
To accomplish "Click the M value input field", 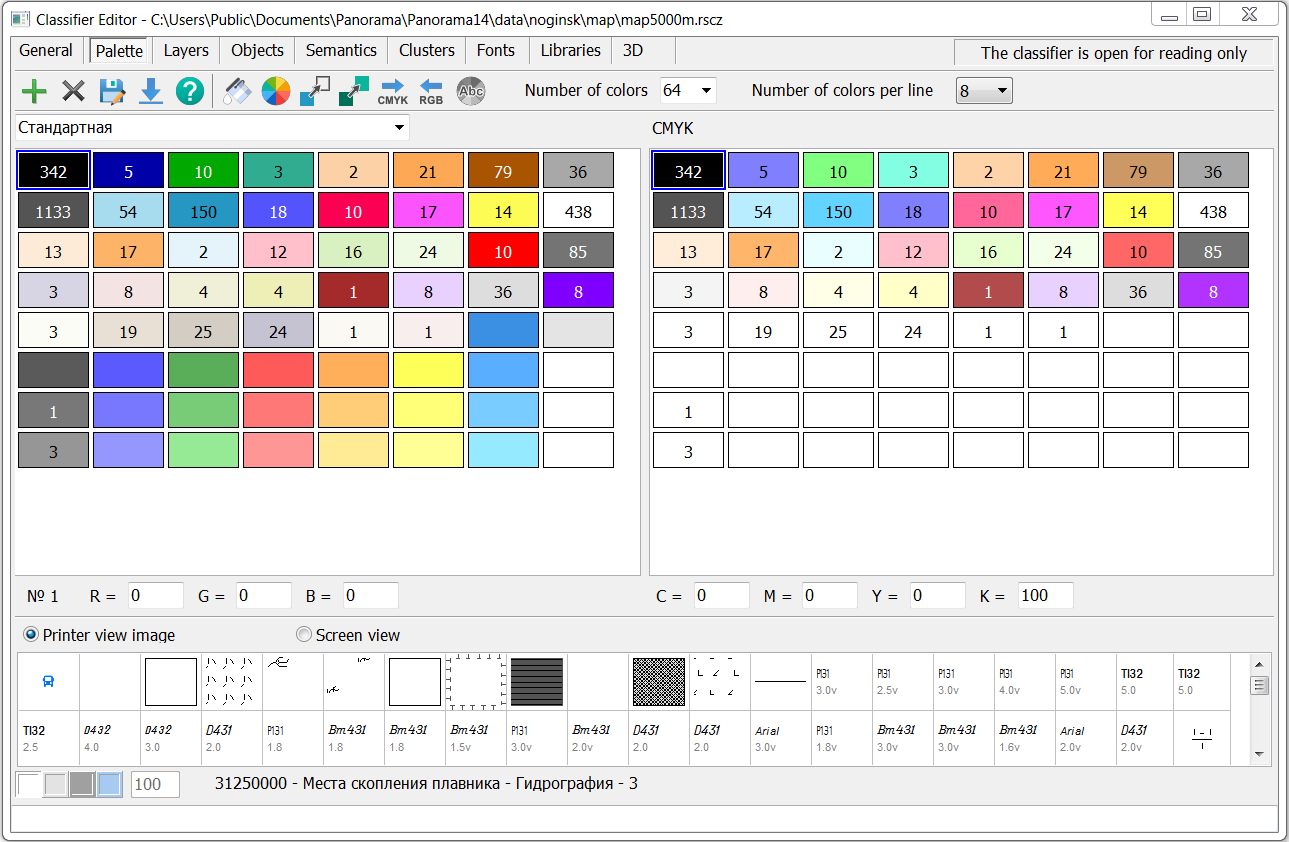I will click(x=829, y=596).
